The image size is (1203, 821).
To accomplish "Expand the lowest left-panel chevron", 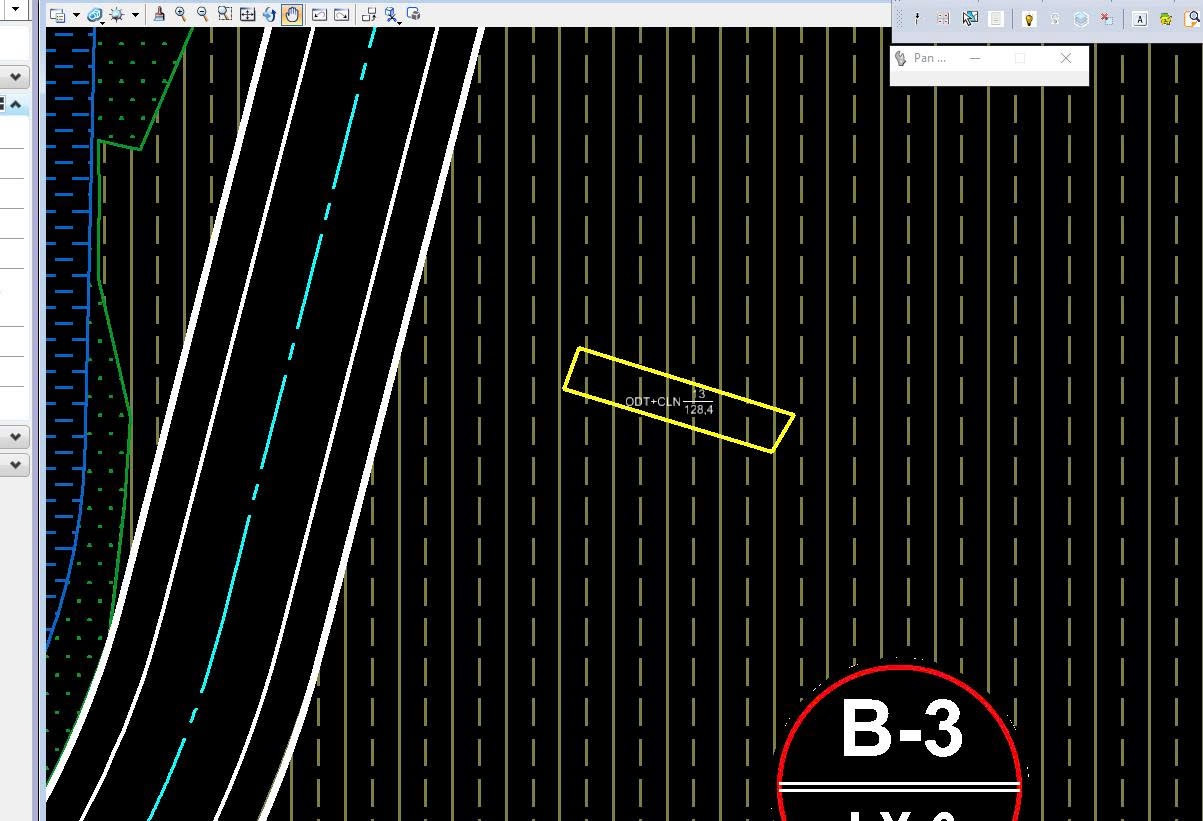I will 17,465.
